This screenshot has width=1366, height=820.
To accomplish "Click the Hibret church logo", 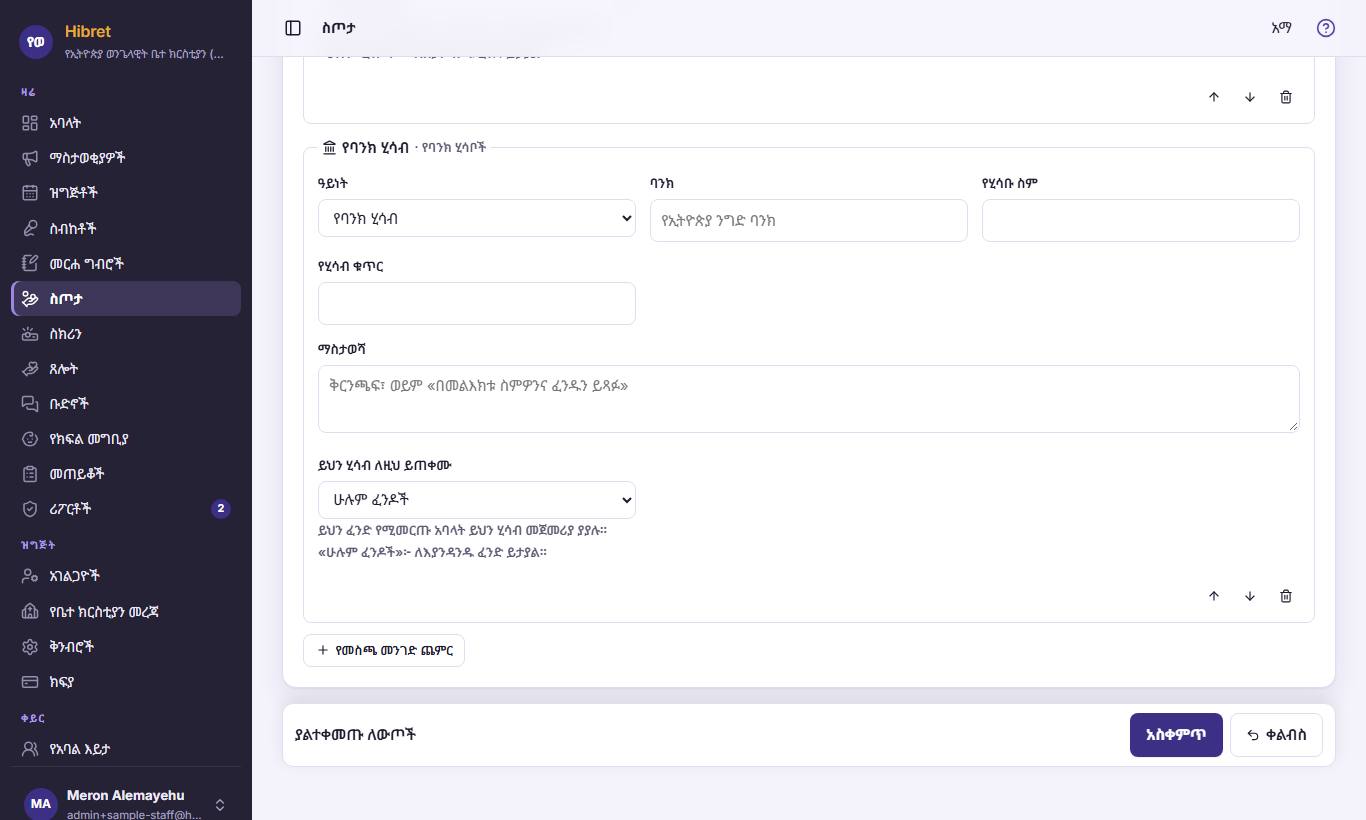I will 37,41.
